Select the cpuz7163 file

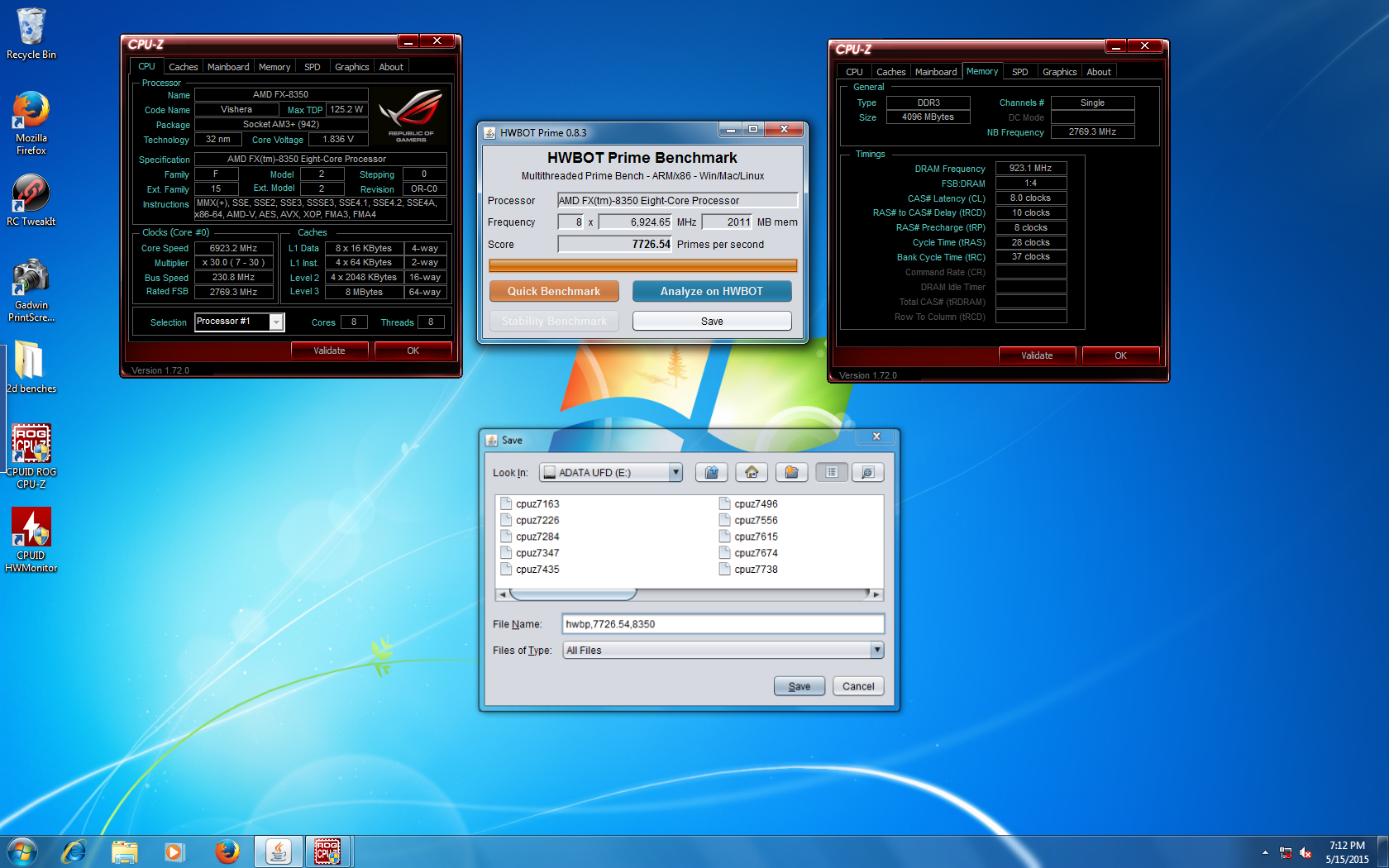(x=530, y=503)
